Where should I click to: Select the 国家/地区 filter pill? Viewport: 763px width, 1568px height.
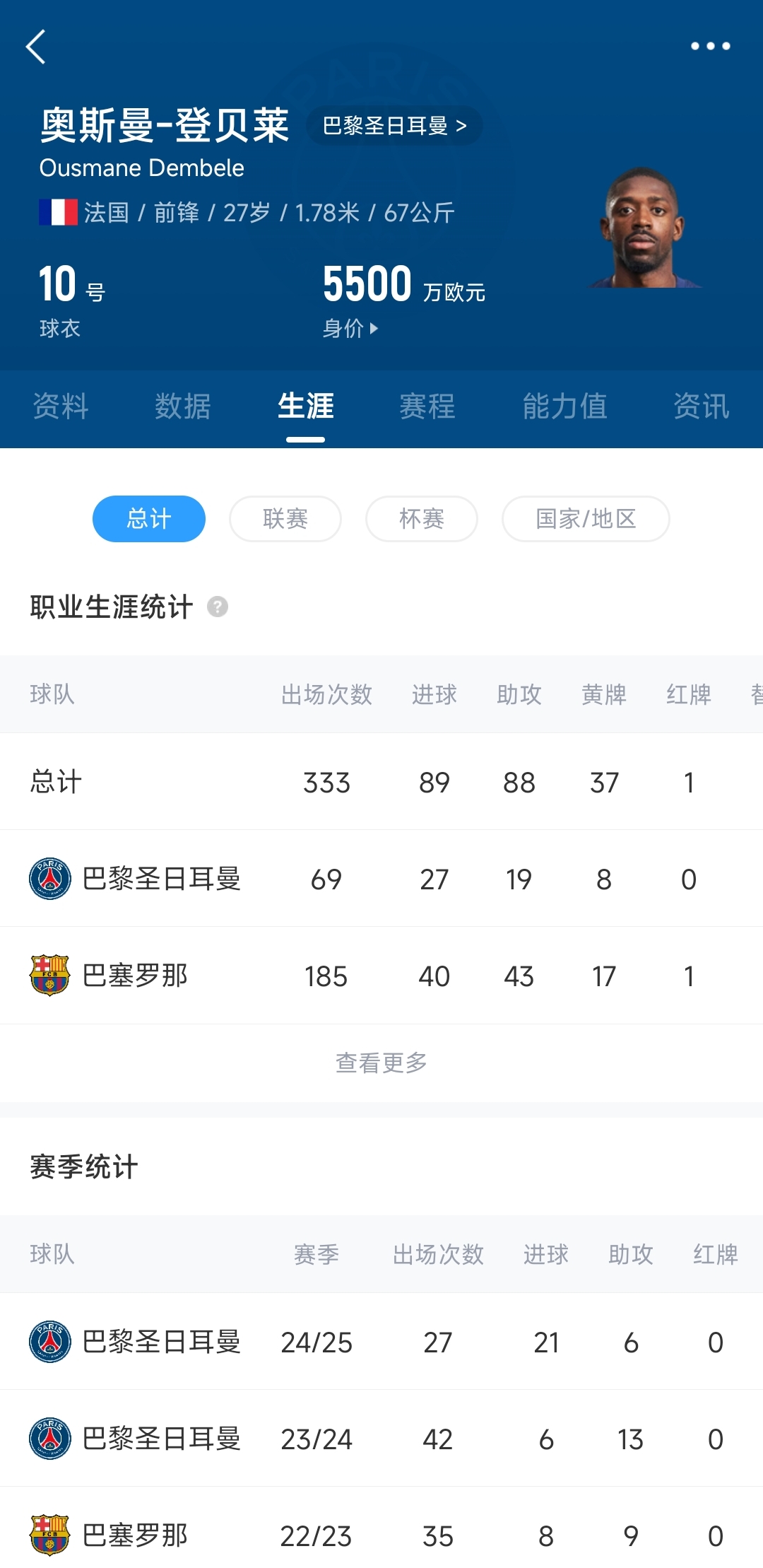586,519
